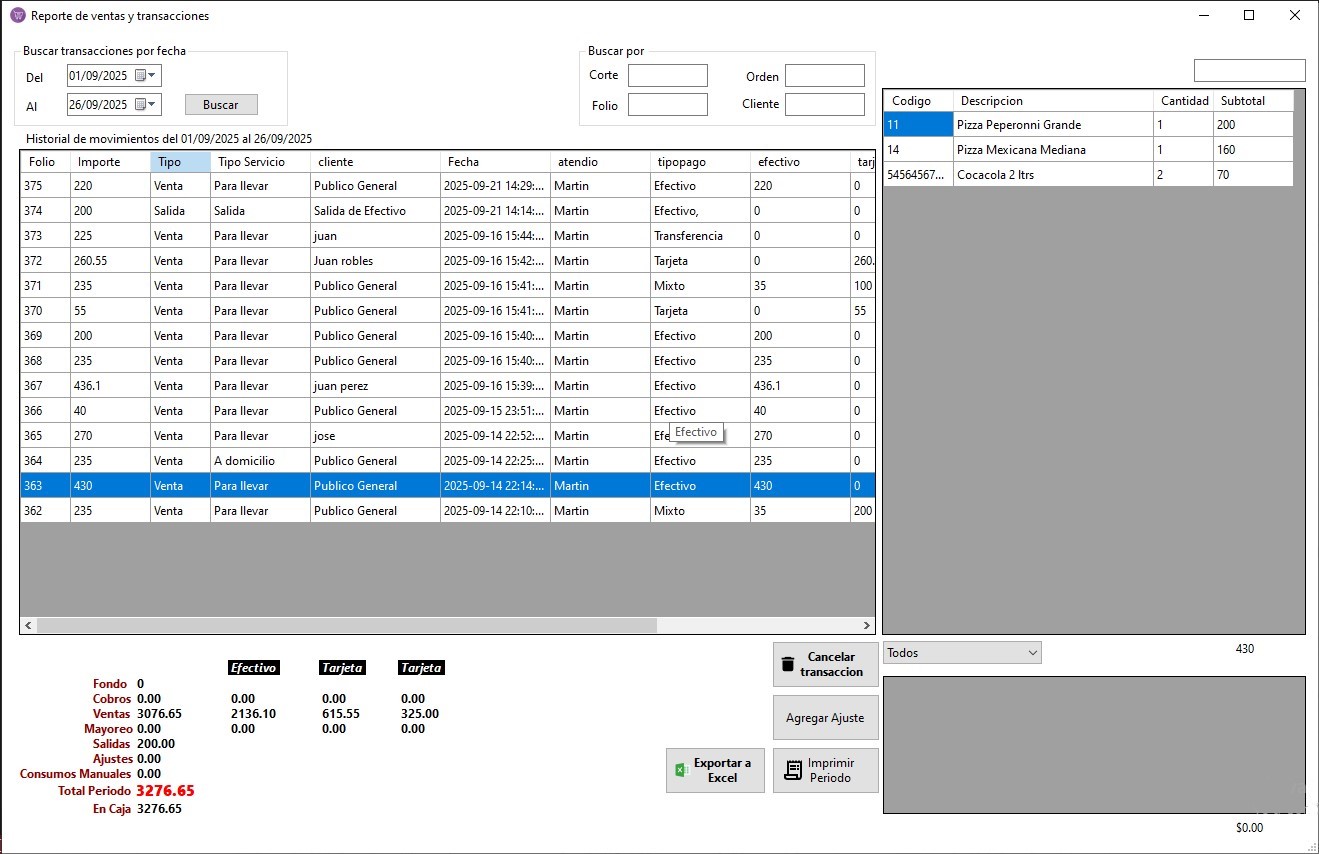The image size is (1319, 854).
Task: Click the printer icon on Imprimir Periodo
Action: [x=793, y=770]
